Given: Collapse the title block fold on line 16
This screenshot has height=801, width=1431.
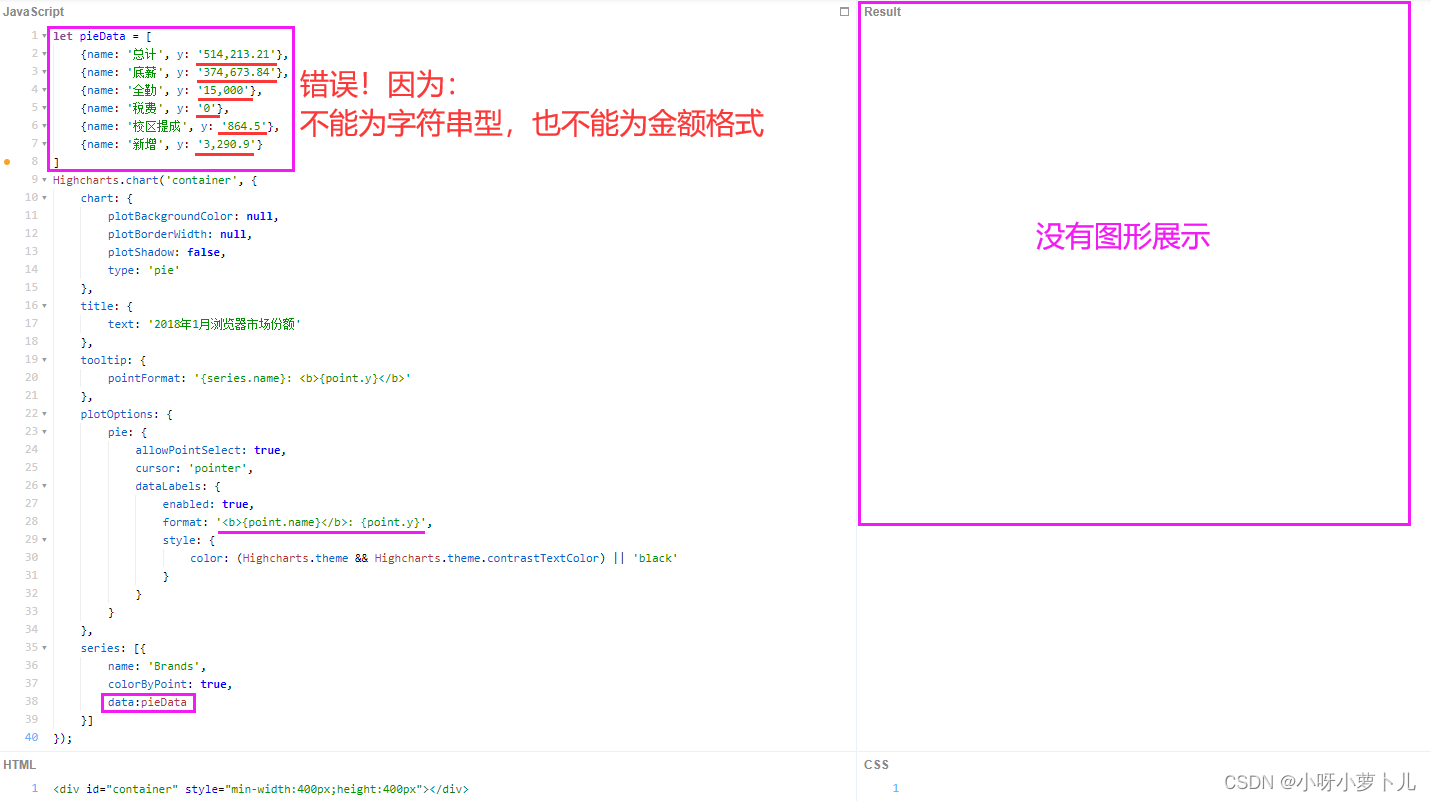Looking at the screenshot, I should pyautogui.click(x=44, y=305).
